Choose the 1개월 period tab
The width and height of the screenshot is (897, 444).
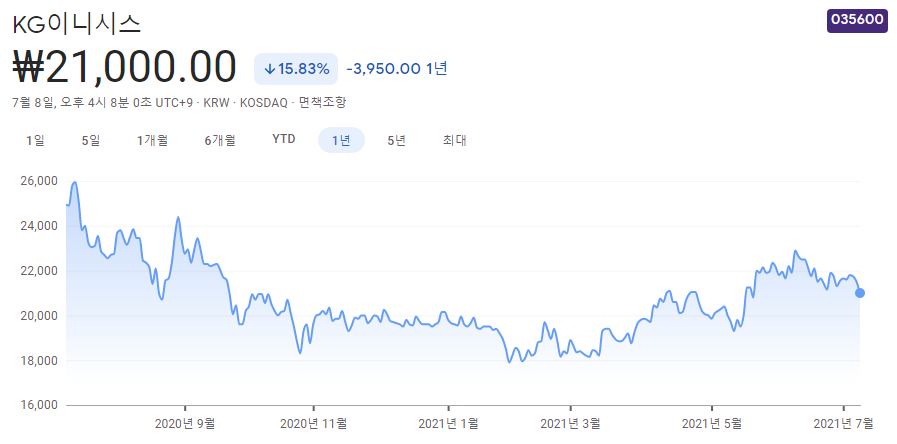pyautogui.click(x=152, y=140)
